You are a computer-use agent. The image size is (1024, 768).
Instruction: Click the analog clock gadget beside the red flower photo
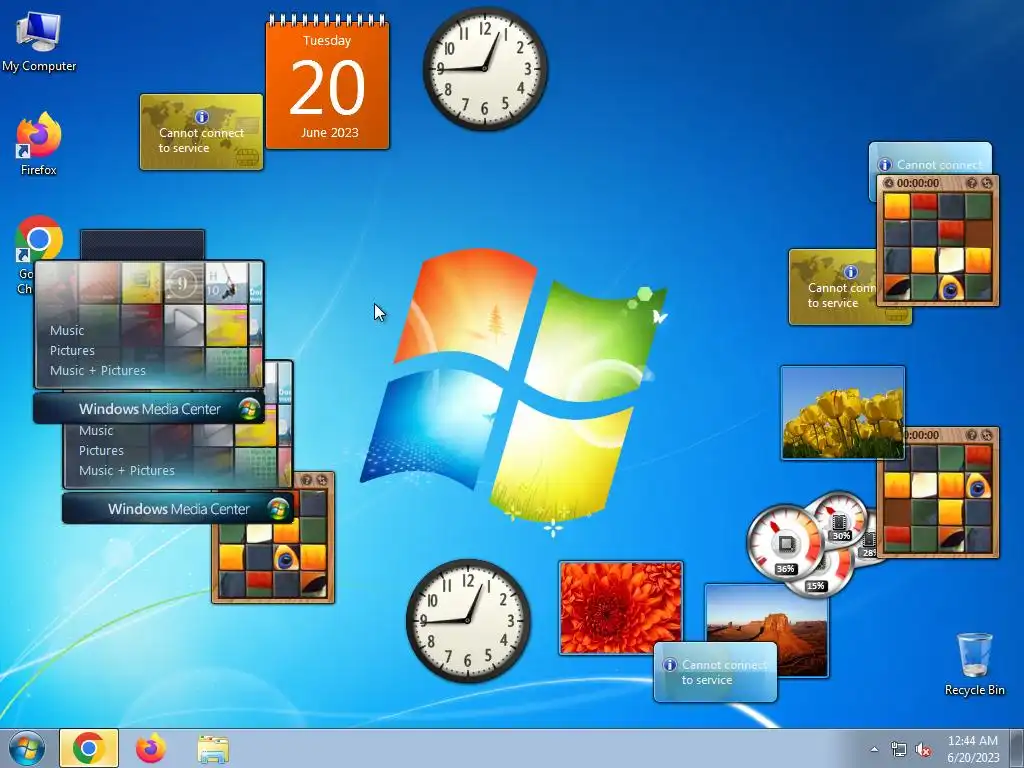click(468, 620)
